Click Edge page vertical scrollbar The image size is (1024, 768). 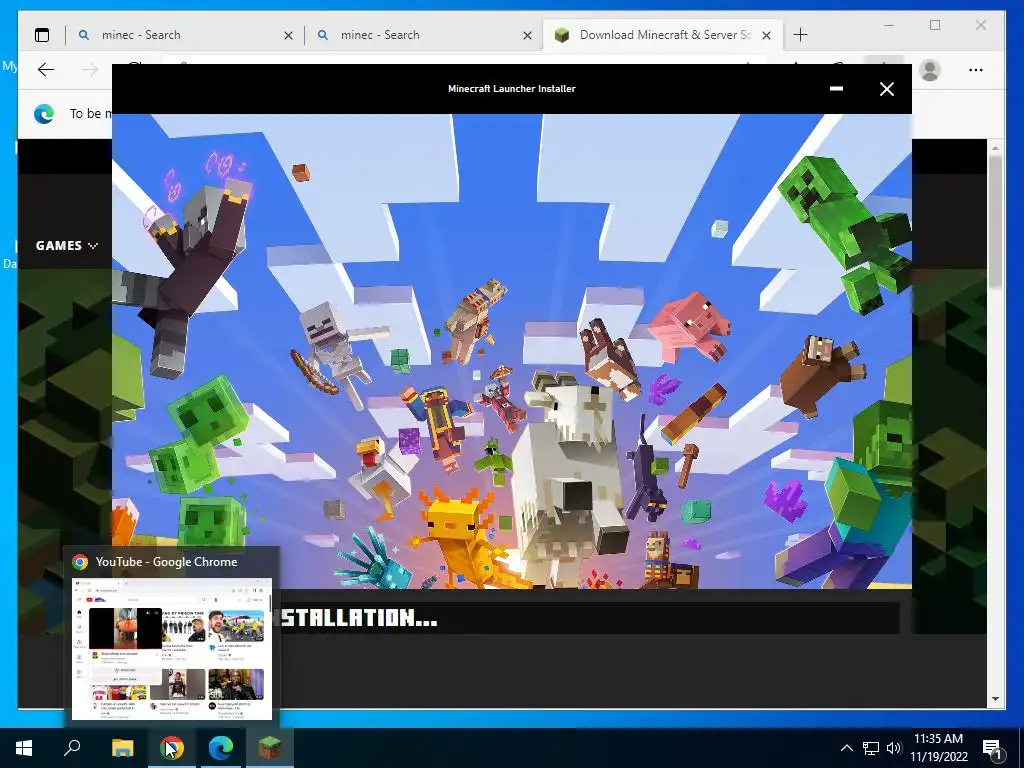click(x=995, y=222)
